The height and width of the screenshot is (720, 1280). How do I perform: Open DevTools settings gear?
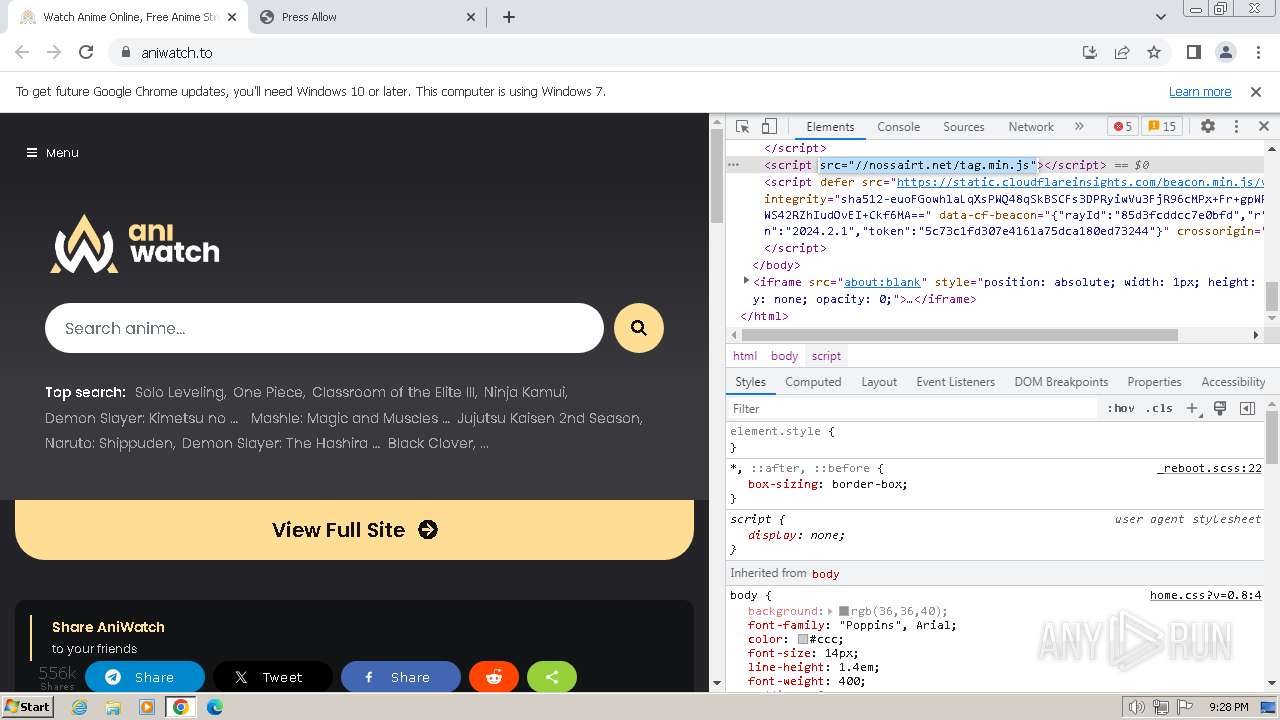[x=1208, y=127]
